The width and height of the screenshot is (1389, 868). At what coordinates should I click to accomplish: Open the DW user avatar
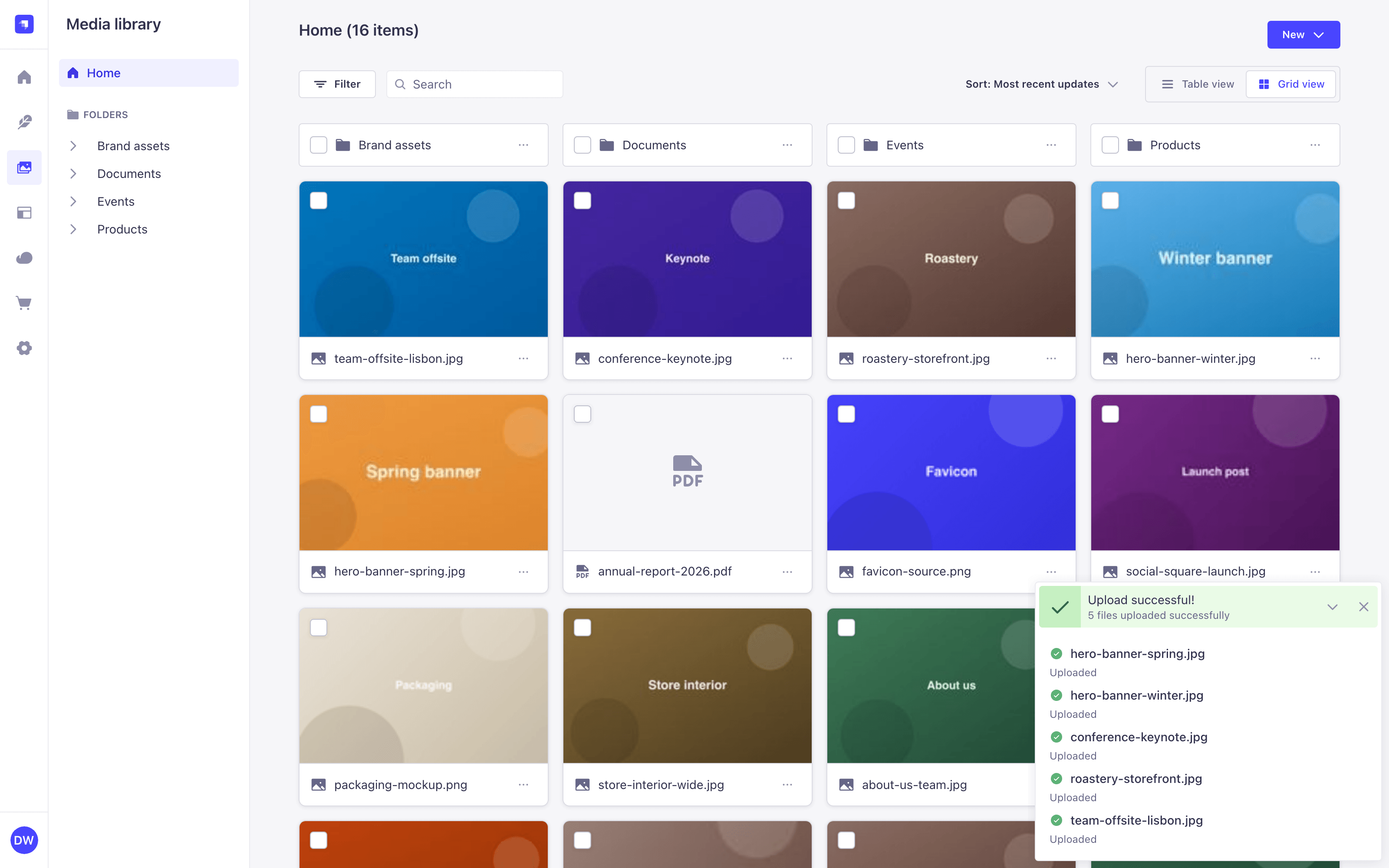tap(24, 840)
